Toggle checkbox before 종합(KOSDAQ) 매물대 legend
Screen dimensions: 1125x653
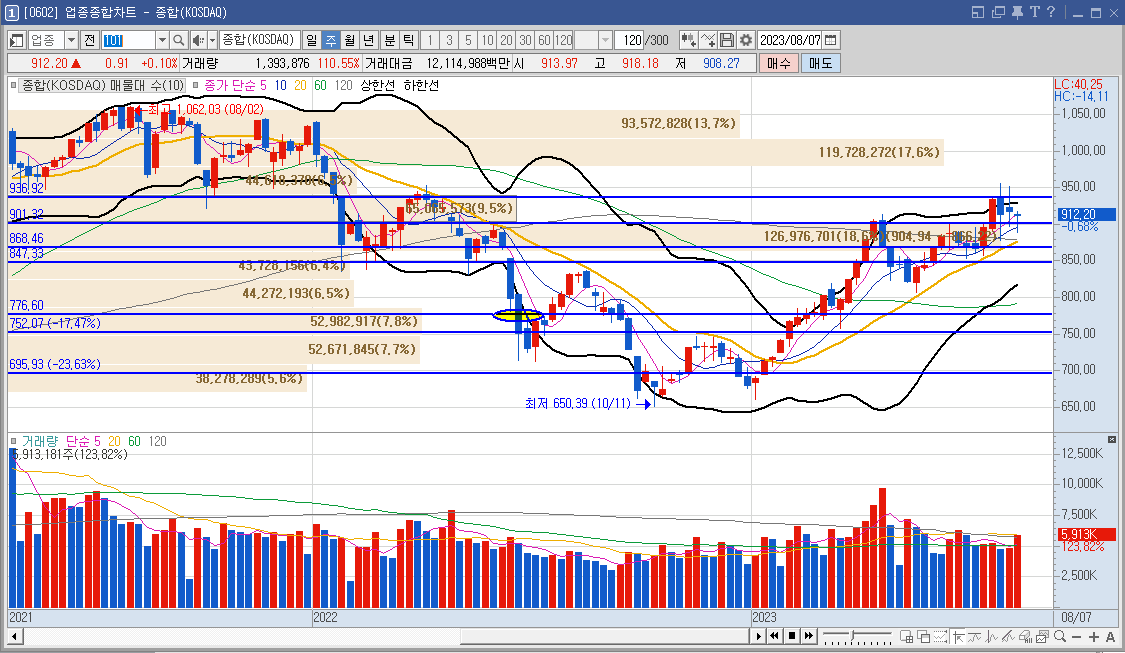(14, 85)
